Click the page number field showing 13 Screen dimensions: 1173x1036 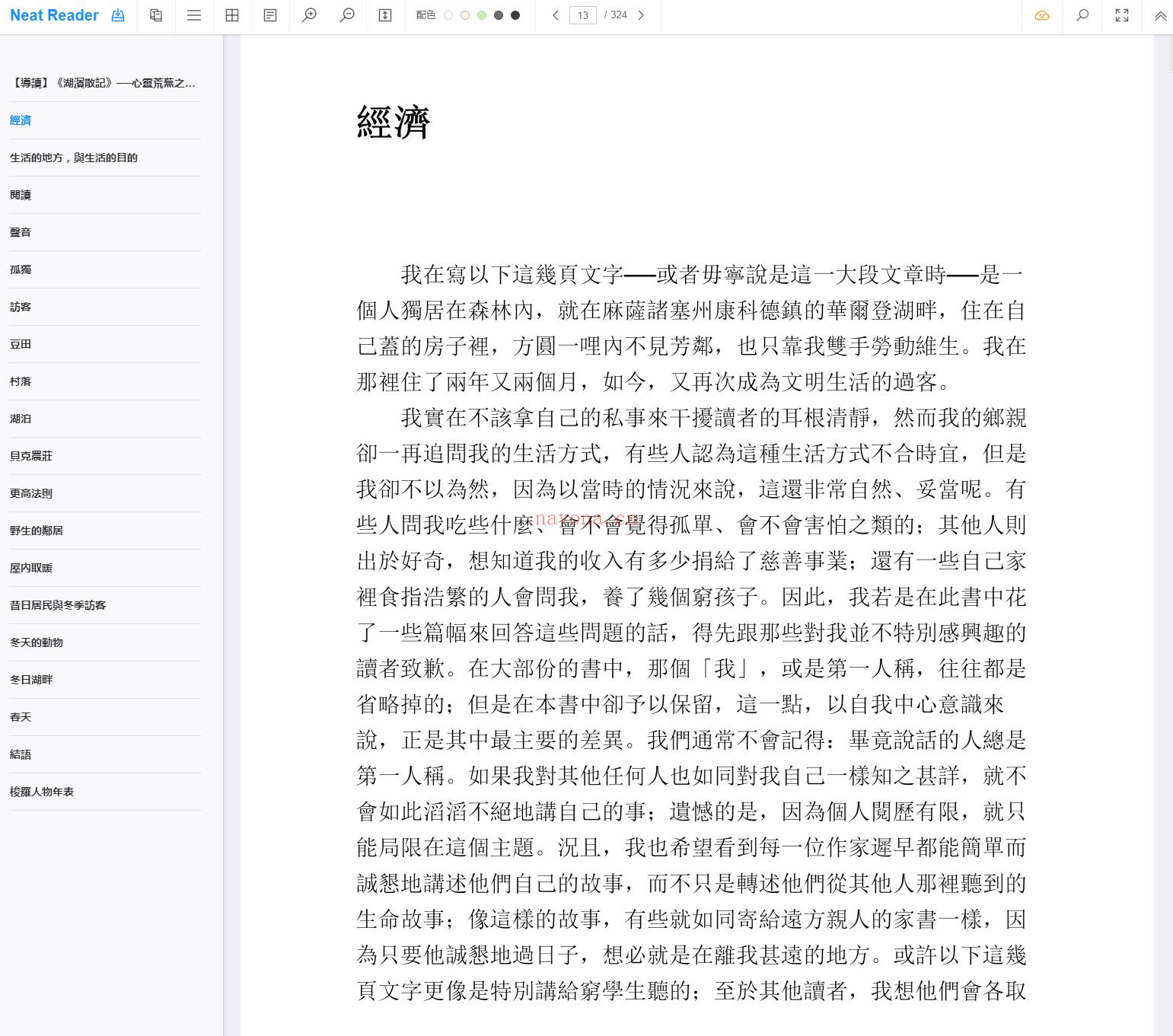(583, 15)
